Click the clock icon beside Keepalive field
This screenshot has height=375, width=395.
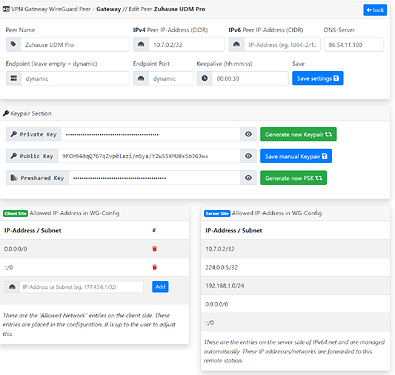click(204, 78)
